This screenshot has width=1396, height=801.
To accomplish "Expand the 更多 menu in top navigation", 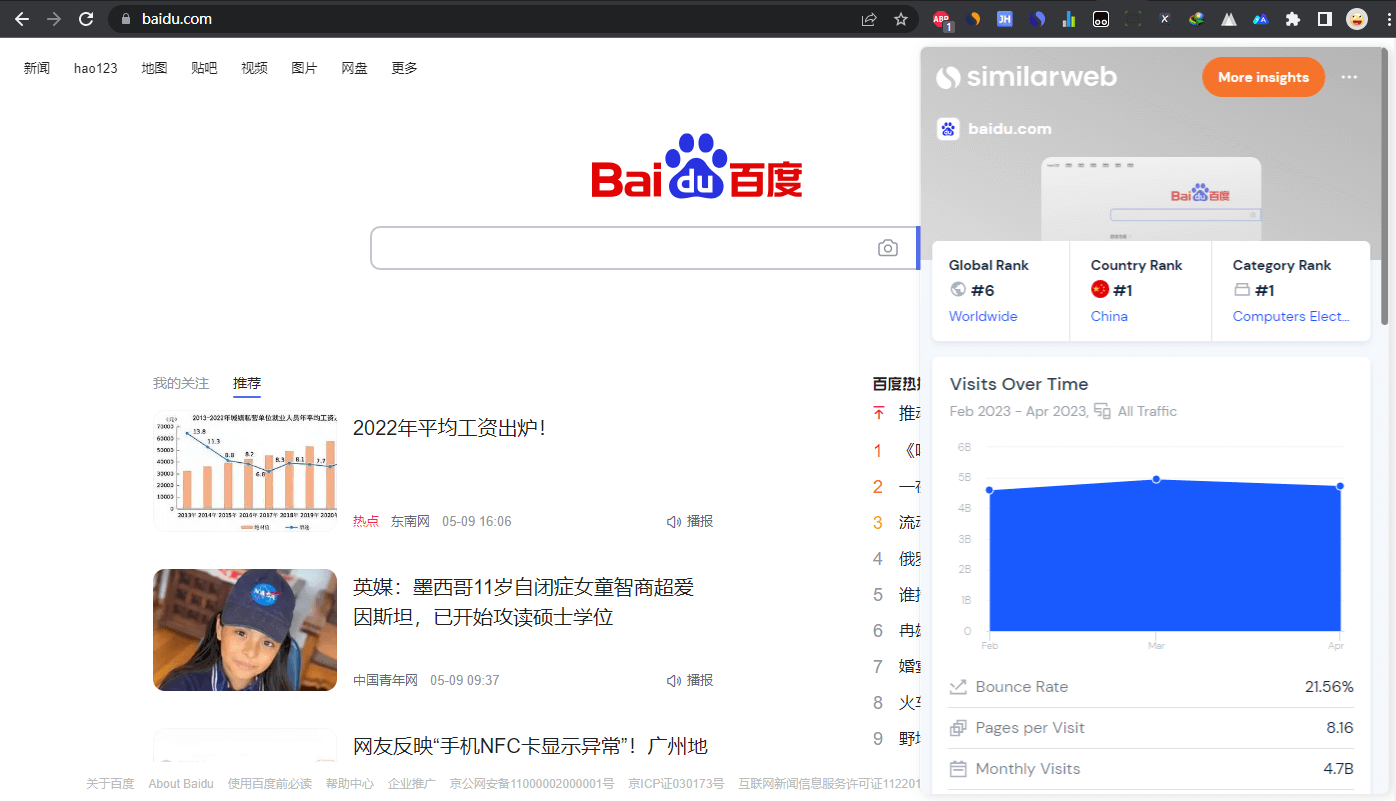I will tap(404, 68).
